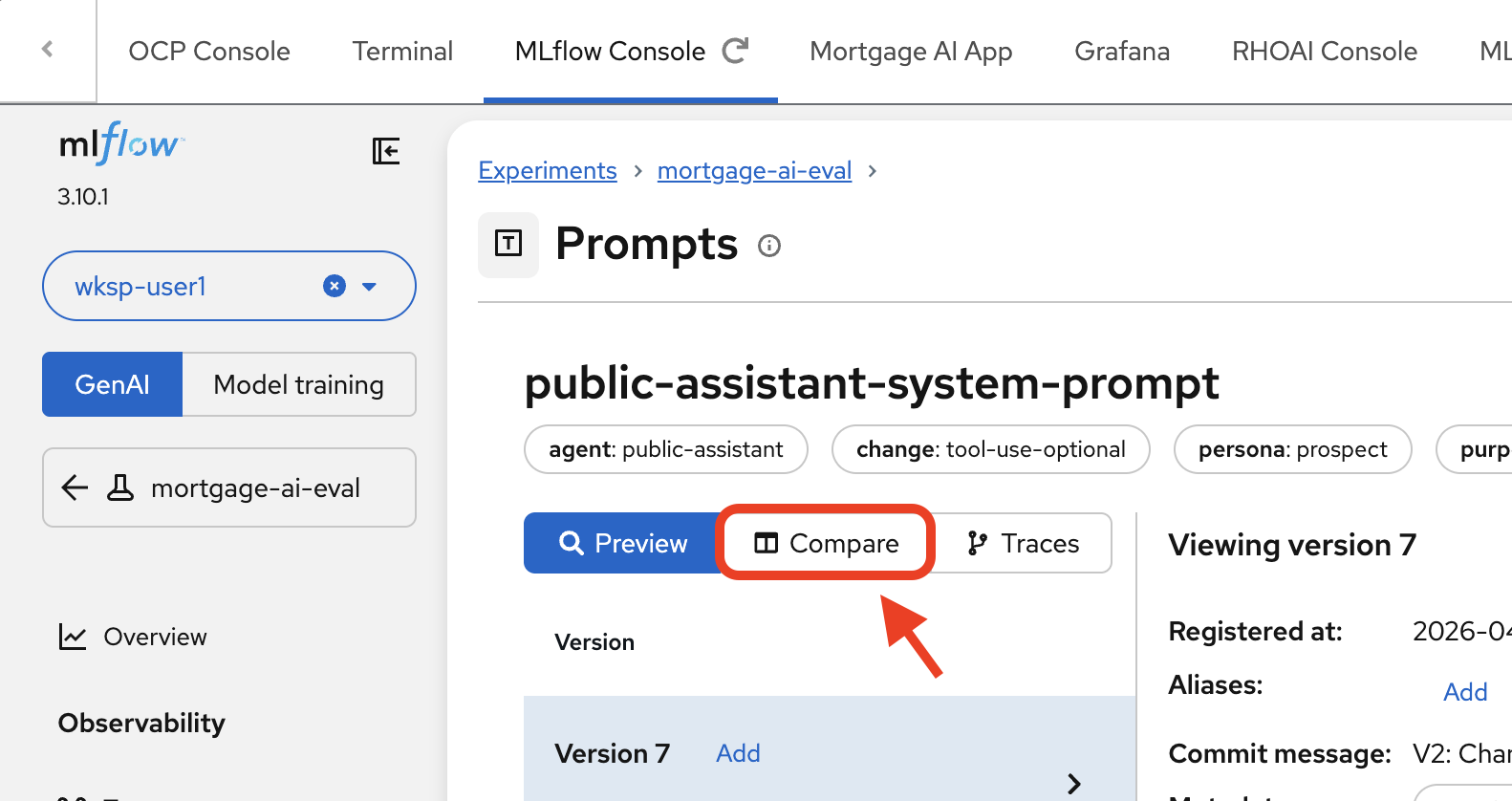
Task: Click the agent: public-assistant tag
Action: coord(666,449)
